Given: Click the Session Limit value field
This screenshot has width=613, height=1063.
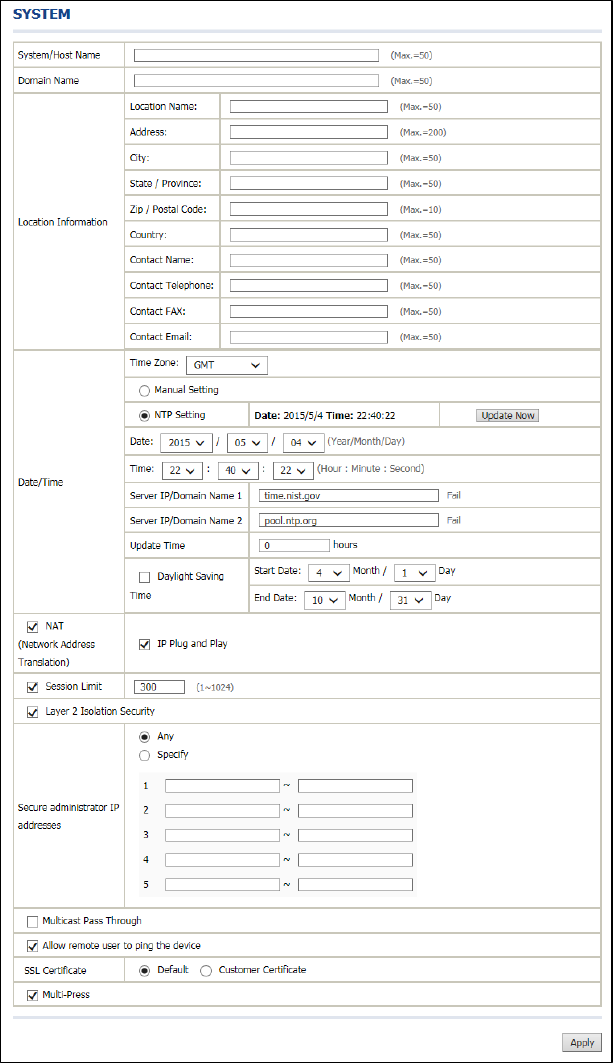Looking at the screenshot, I should pos(159,687).
